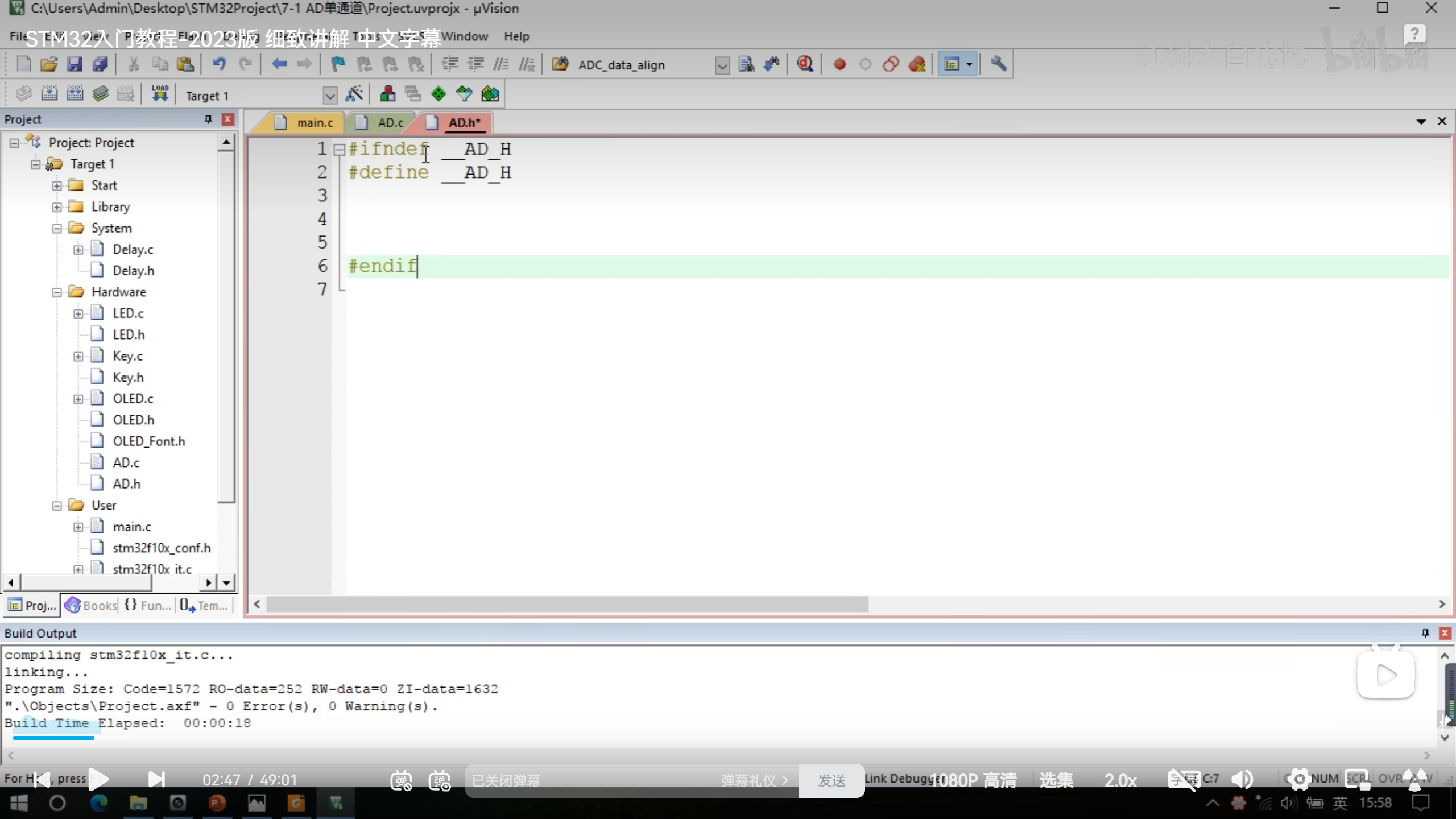Close the Project panel
This screenshot has height=819, width=1456.
(x=227, y=119)
